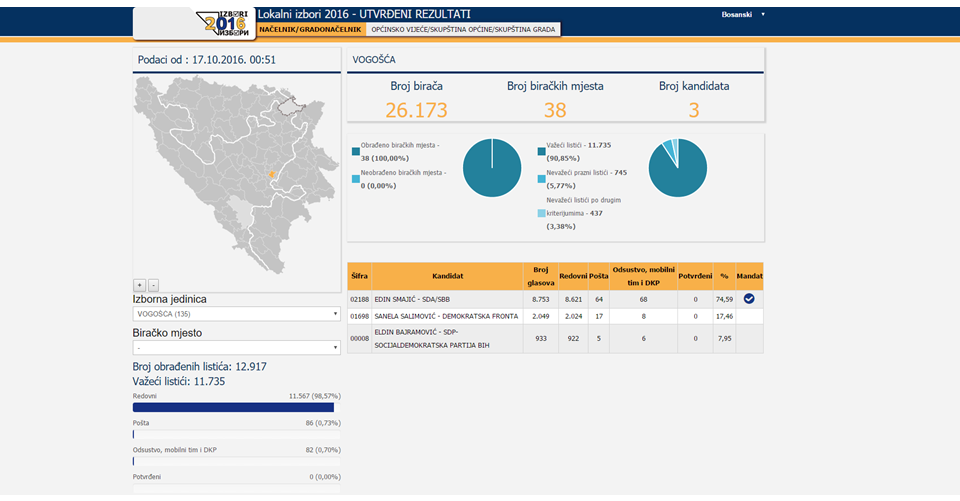Open the Bosanski language dropdown
Screen dimensions: 960x501
pyautogui.click(x=743, y=14)
